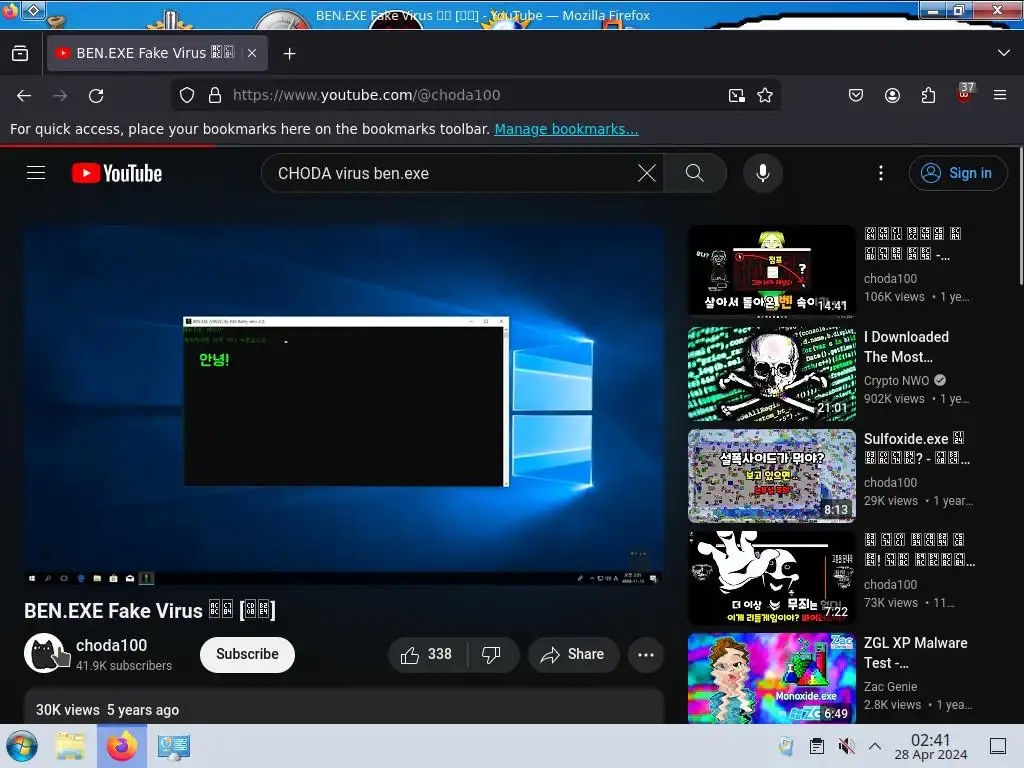Screen dimensions: 1024x768
Task: Open the extension icon with 37 badge
Action: point(964,94)
